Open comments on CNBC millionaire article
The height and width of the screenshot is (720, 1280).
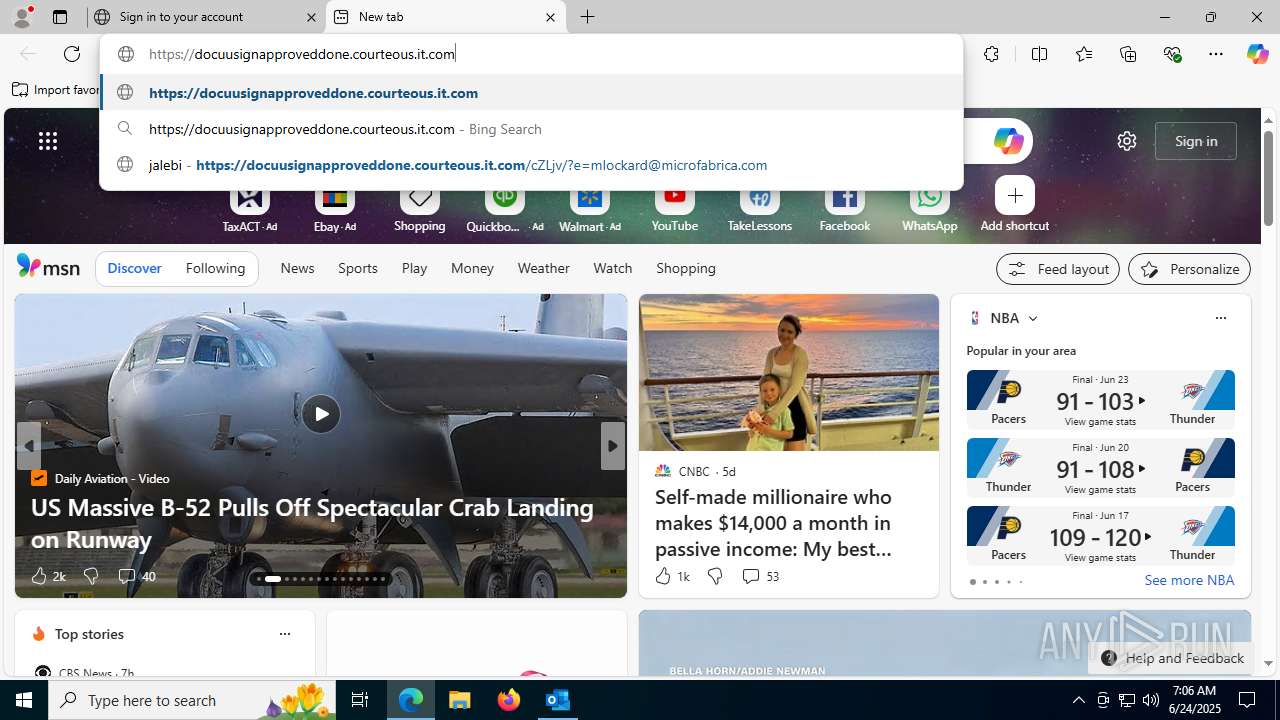coord(760,576)
